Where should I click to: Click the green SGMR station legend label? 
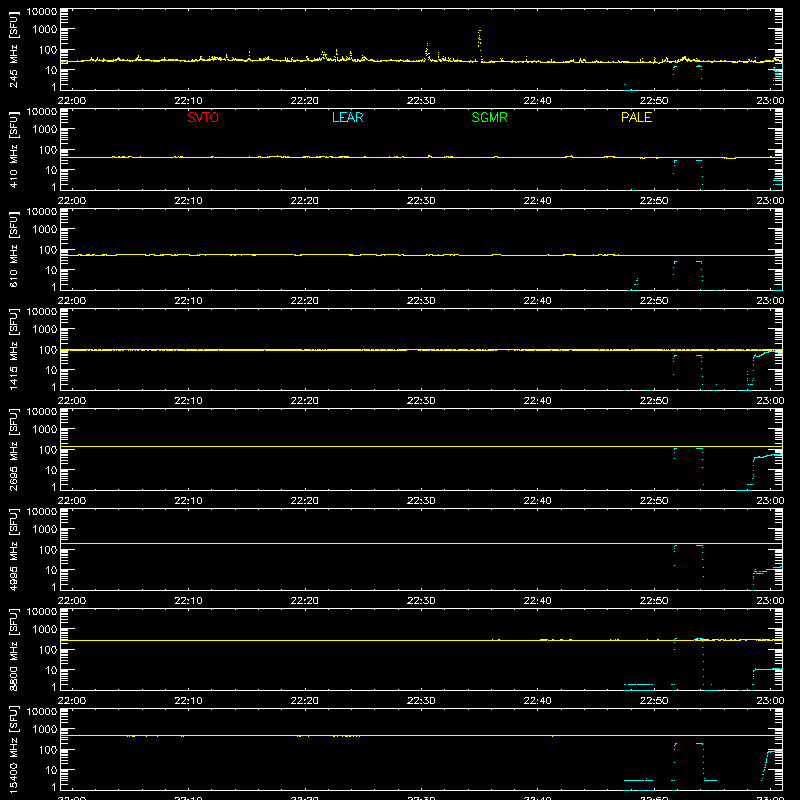(489, 117)
